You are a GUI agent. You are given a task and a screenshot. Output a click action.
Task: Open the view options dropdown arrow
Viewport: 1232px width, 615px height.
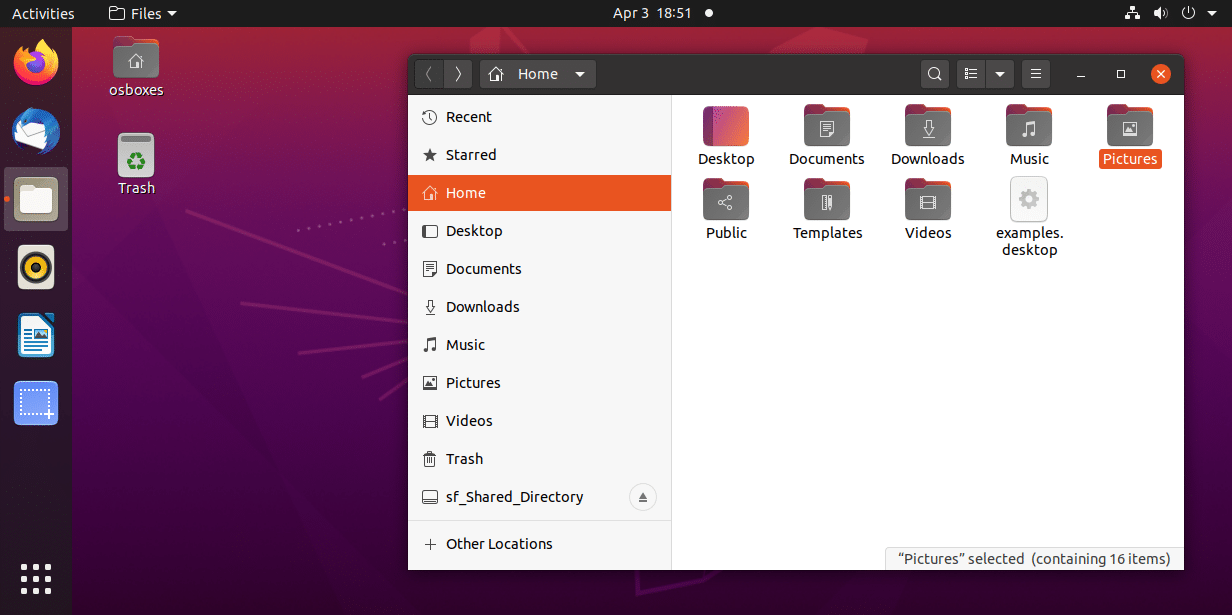point(1000,73)
